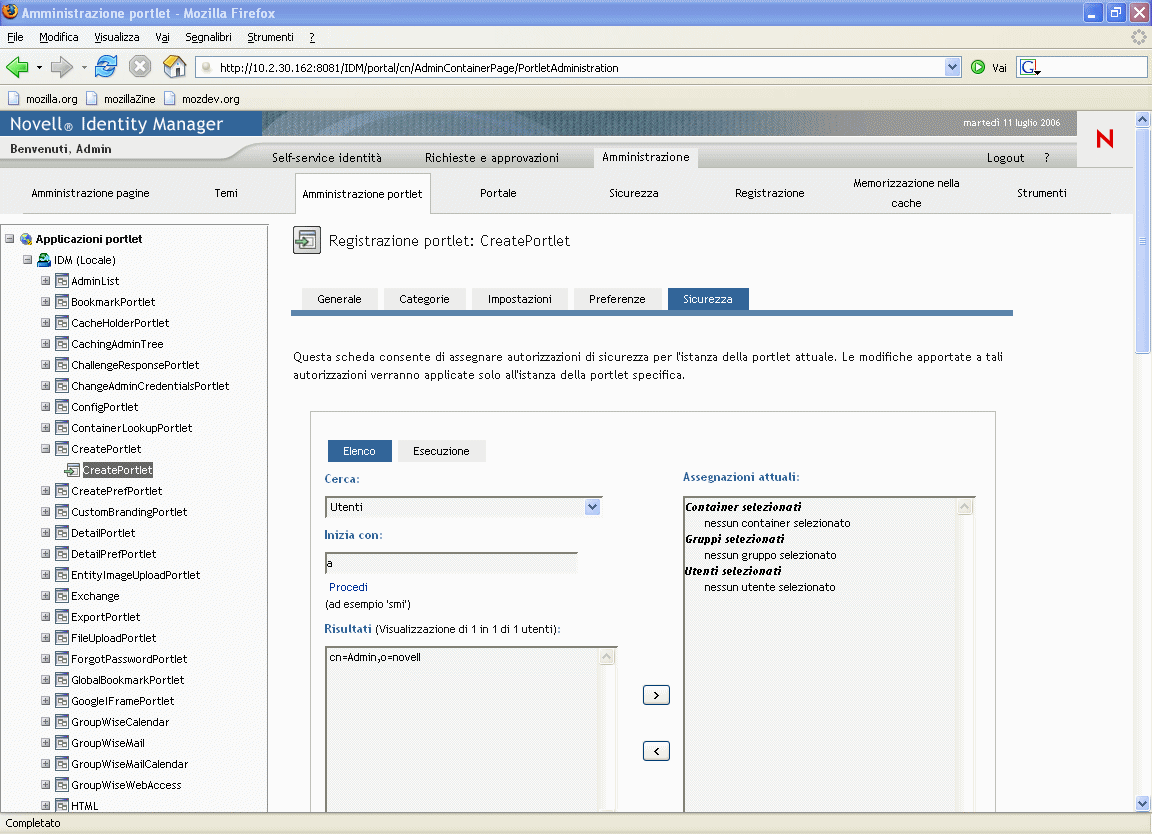Click the mozdev.org bookmark page icon
Viewport: 1152px width, 834px height.
pyautogui.click(x=170, y=98)
